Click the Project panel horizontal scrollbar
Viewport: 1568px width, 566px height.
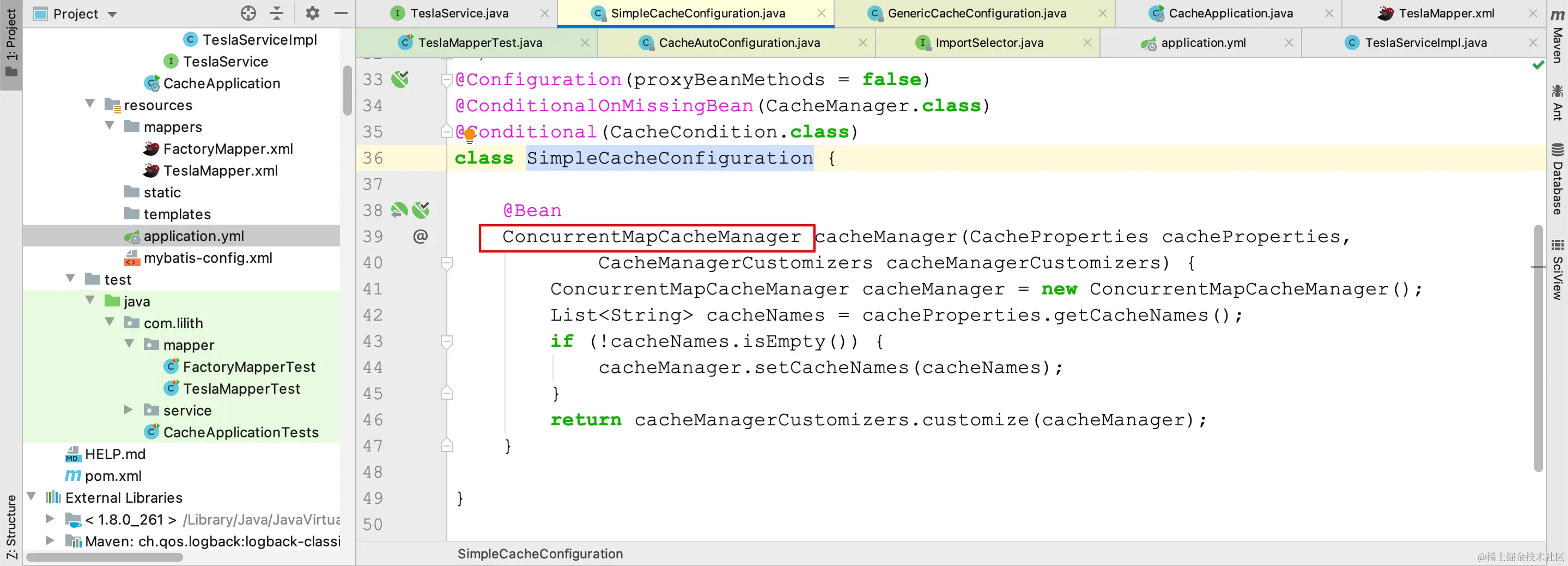[x=105, y=557]
